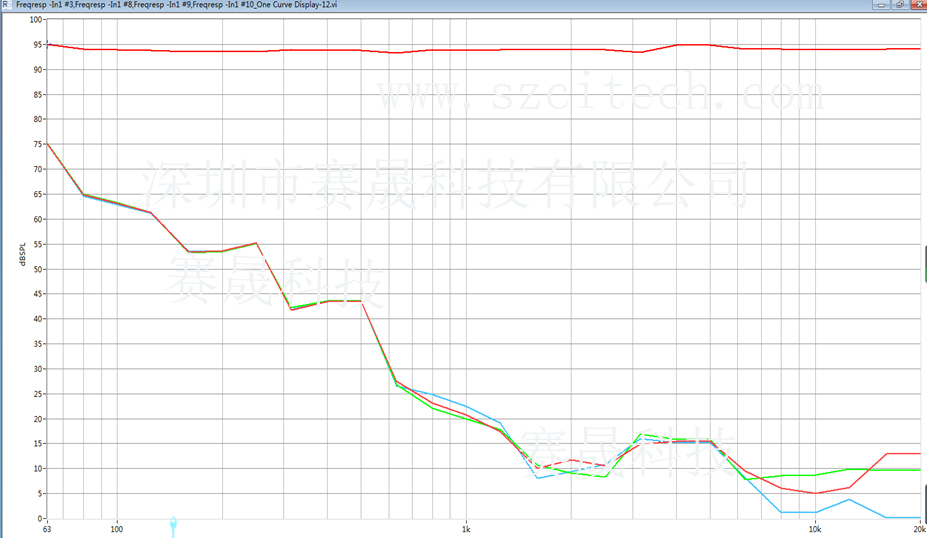Click the 50 tick label on Y-axis
Screen dimensions: 927x538
point(38,269)
